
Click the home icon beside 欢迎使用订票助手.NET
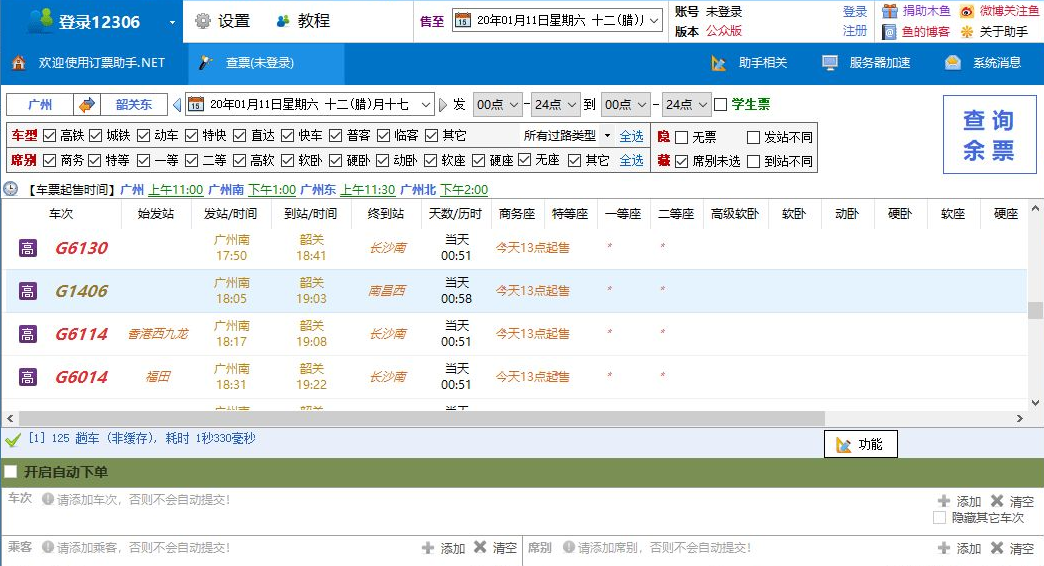point(19,63)
